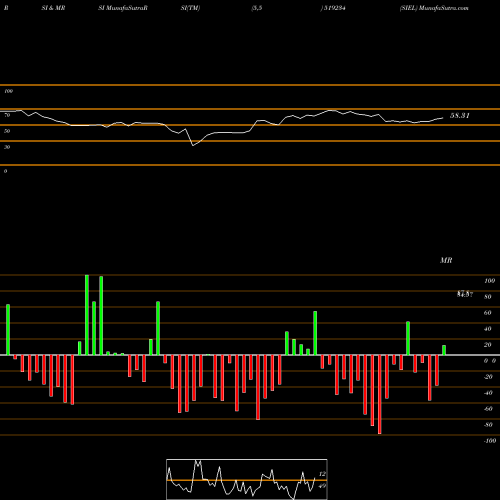Click the 'SI MunafaSutraR' header label
Viewport: 500px width, 500px height.
pos(123,8)
